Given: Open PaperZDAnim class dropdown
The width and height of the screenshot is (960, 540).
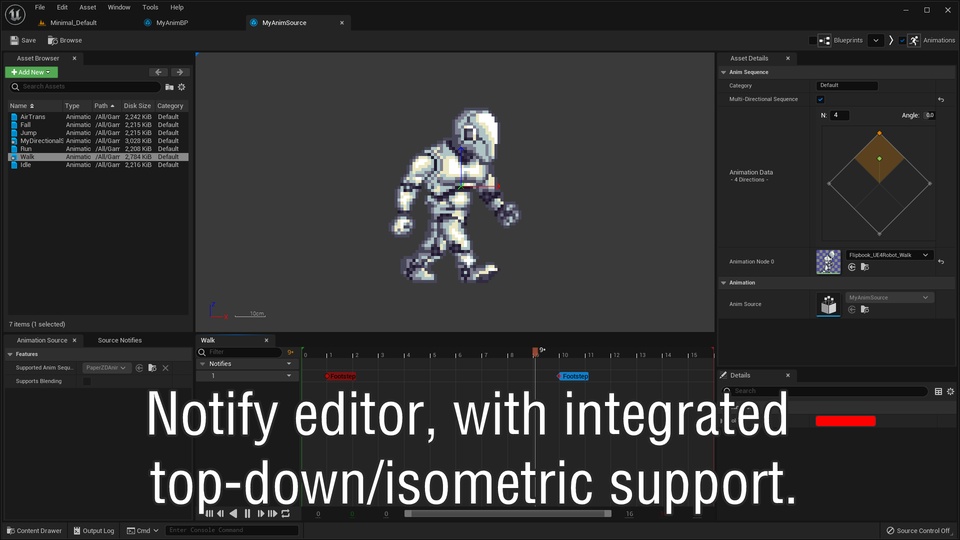Looking at the screenshot, I should (x=106, y=368).
